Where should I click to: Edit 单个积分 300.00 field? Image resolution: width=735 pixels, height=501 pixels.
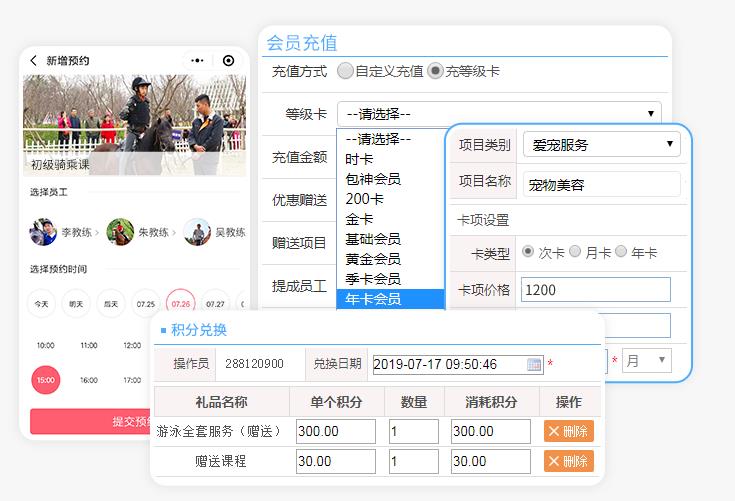[336, 431]
